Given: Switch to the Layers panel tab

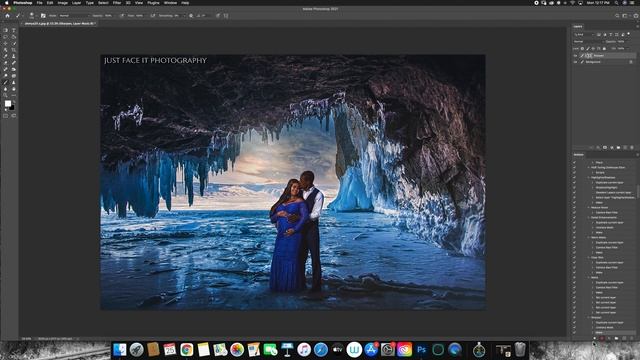Looking at the screenshot, I should pyautogui.click(x=578, y=27).
